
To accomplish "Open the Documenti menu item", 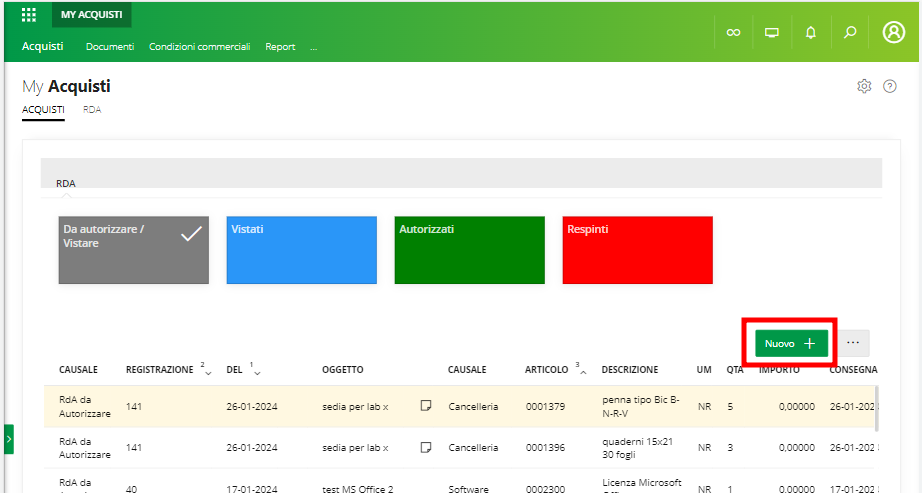I will pos(110,47).
